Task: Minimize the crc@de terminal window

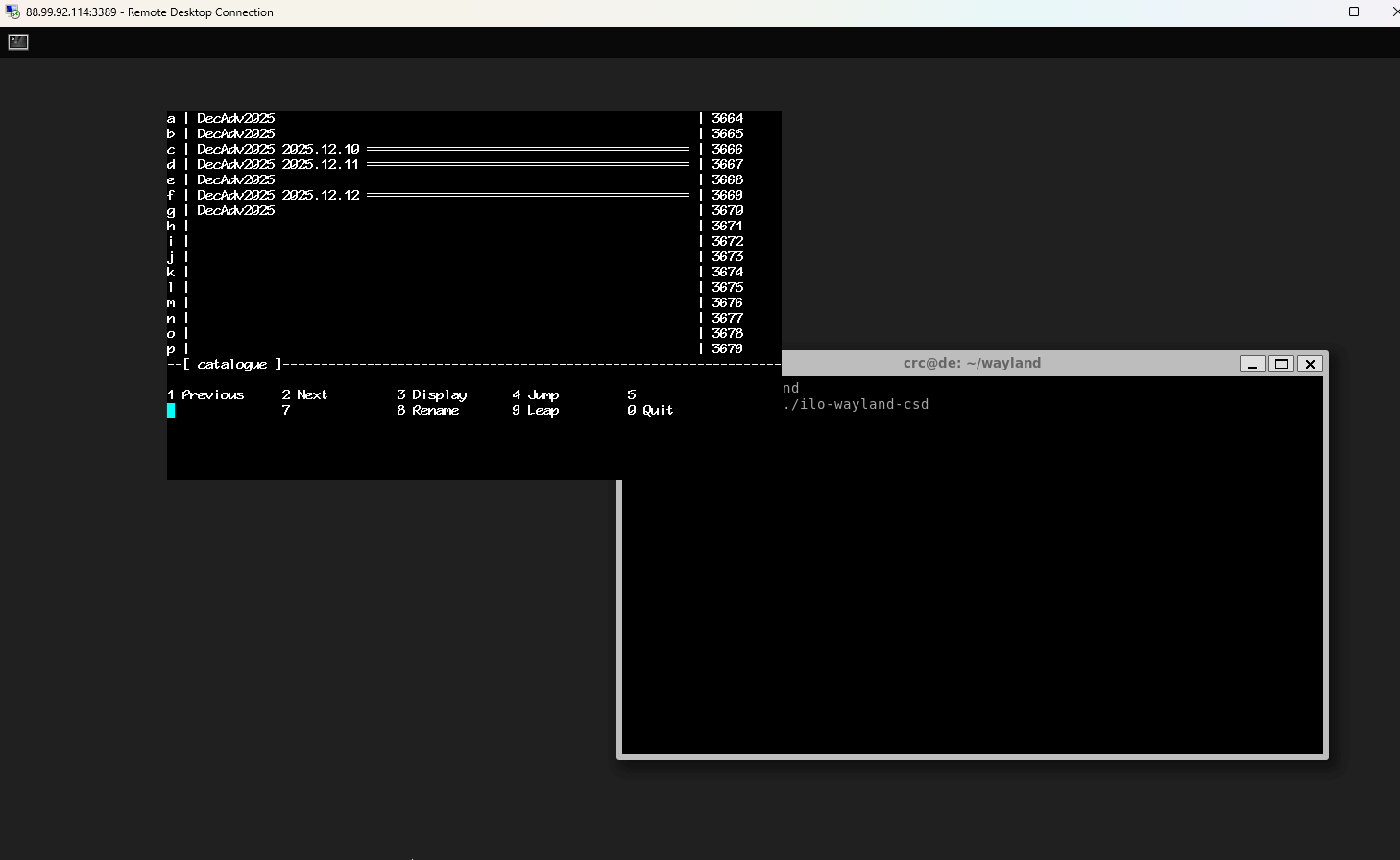Action: click(1252, 364)
